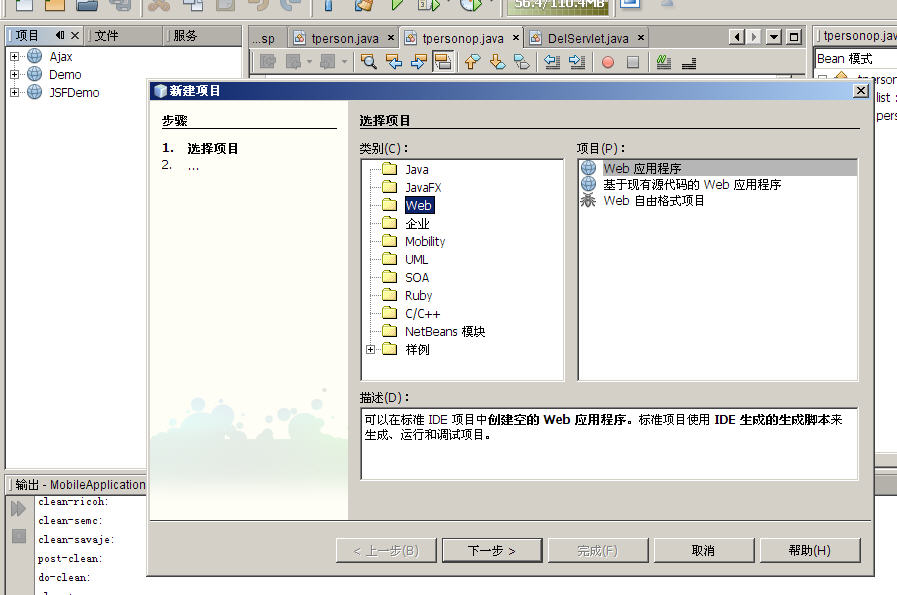Build the project with the hammer icon
Viewport: 897px width, 595px height.
tap(365, 8)
